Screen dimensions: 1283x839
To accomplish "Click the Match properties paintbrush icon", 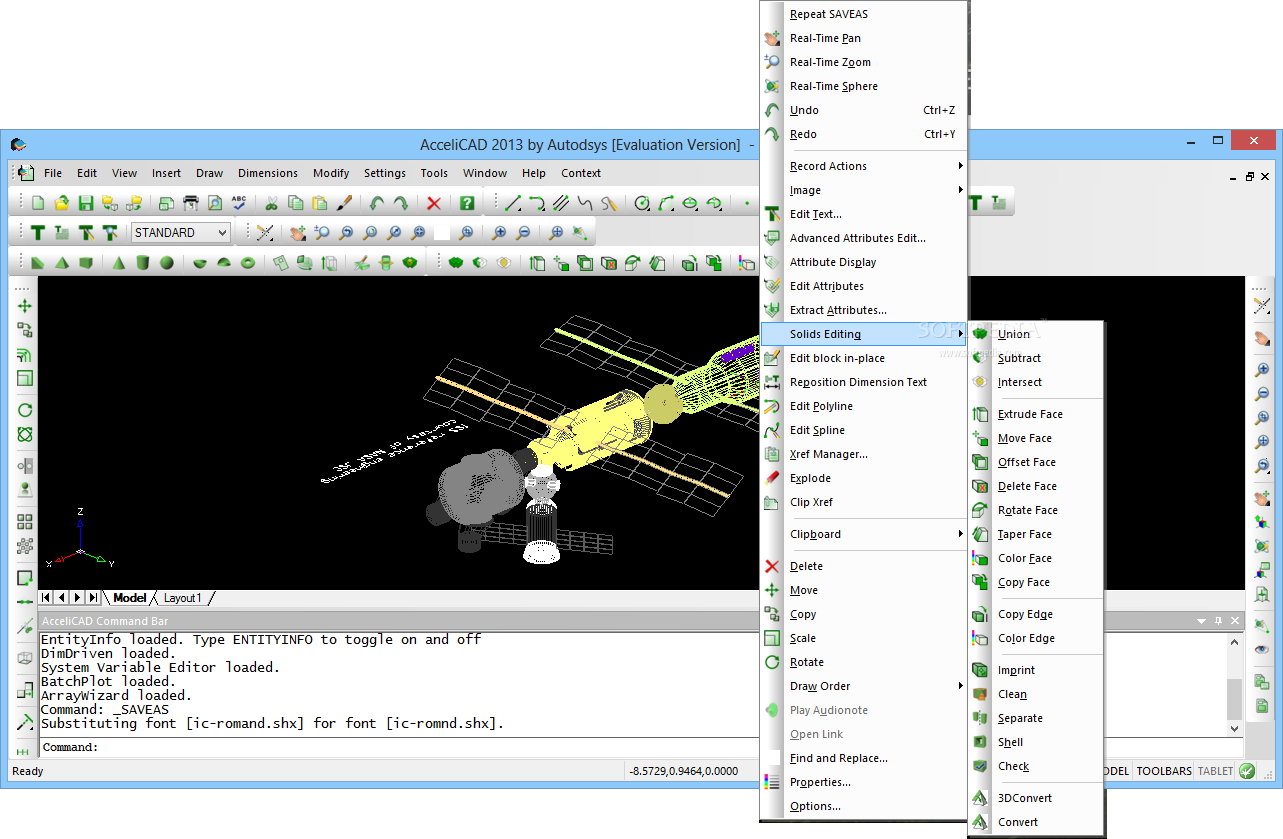I will 344,203.
